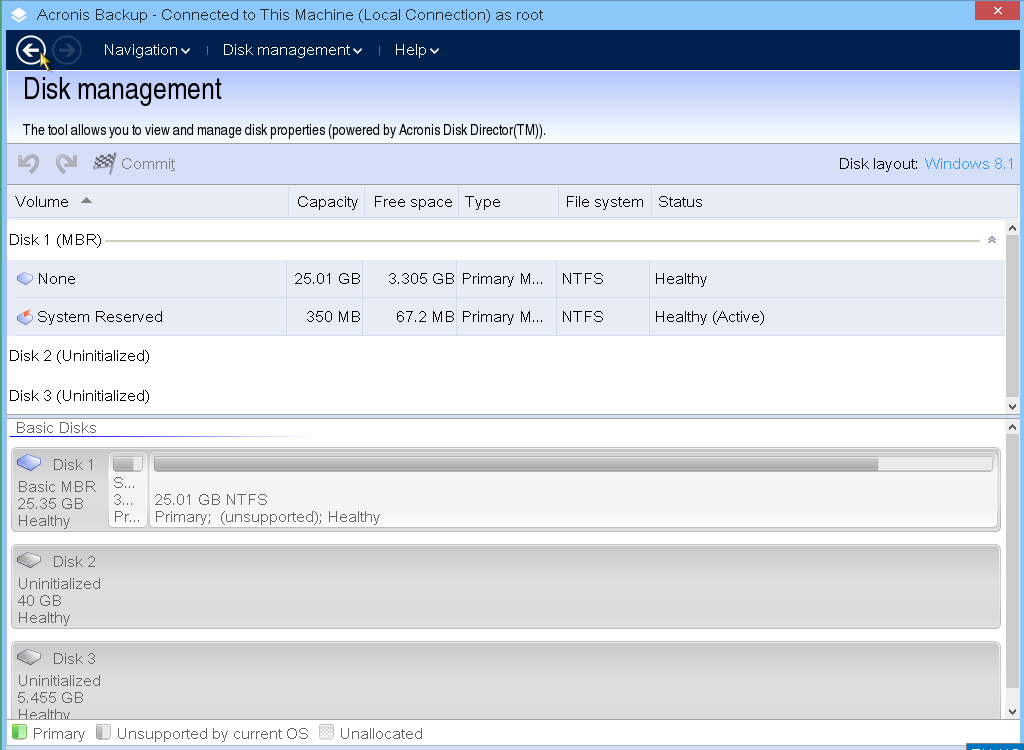Click the back navigation arrow
This screenshot has width=1024, height=750.
click(x=31, y=50)
